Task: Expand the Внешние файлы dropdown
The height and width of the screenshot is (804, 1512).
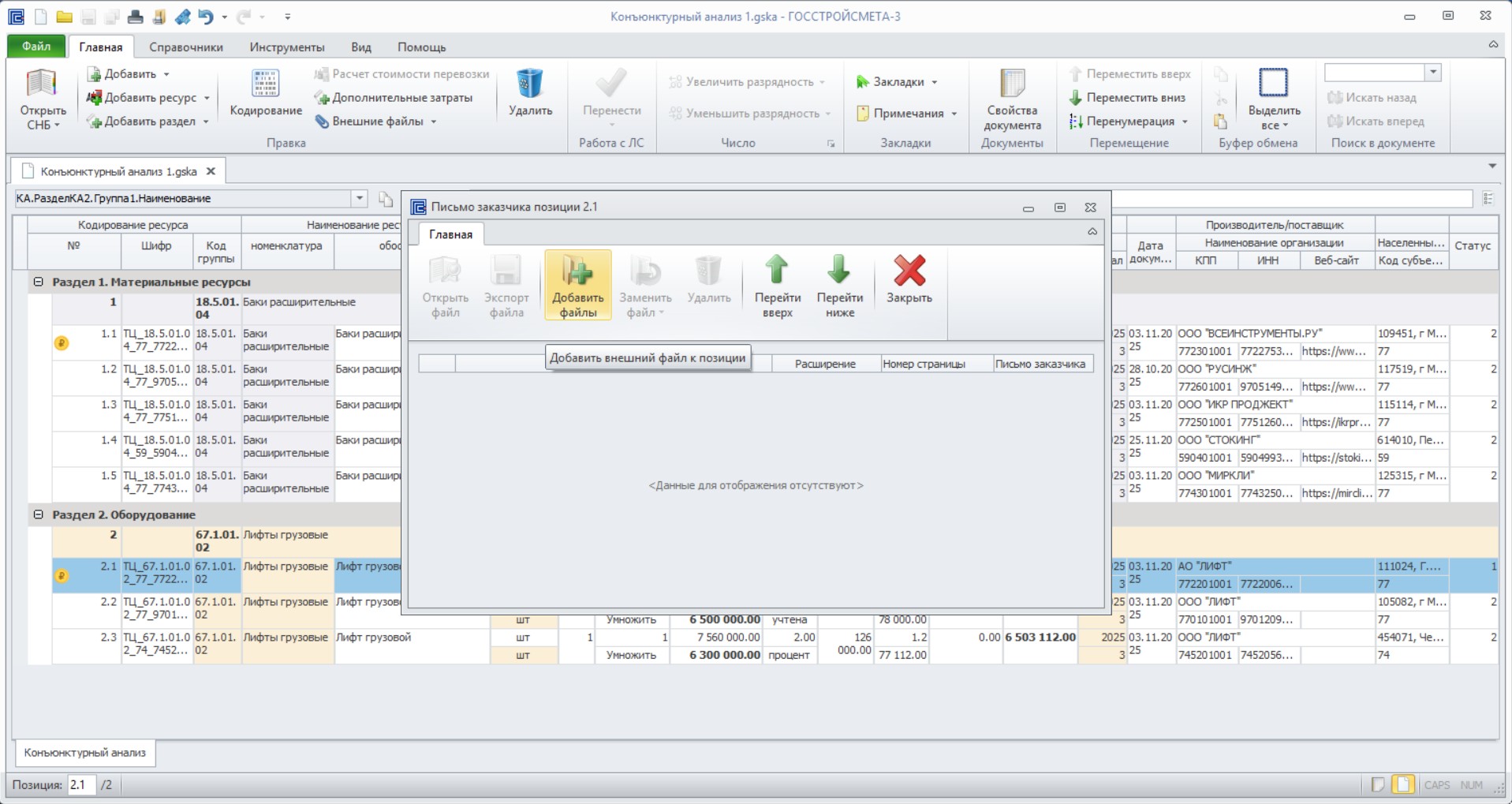Action: 434,122
